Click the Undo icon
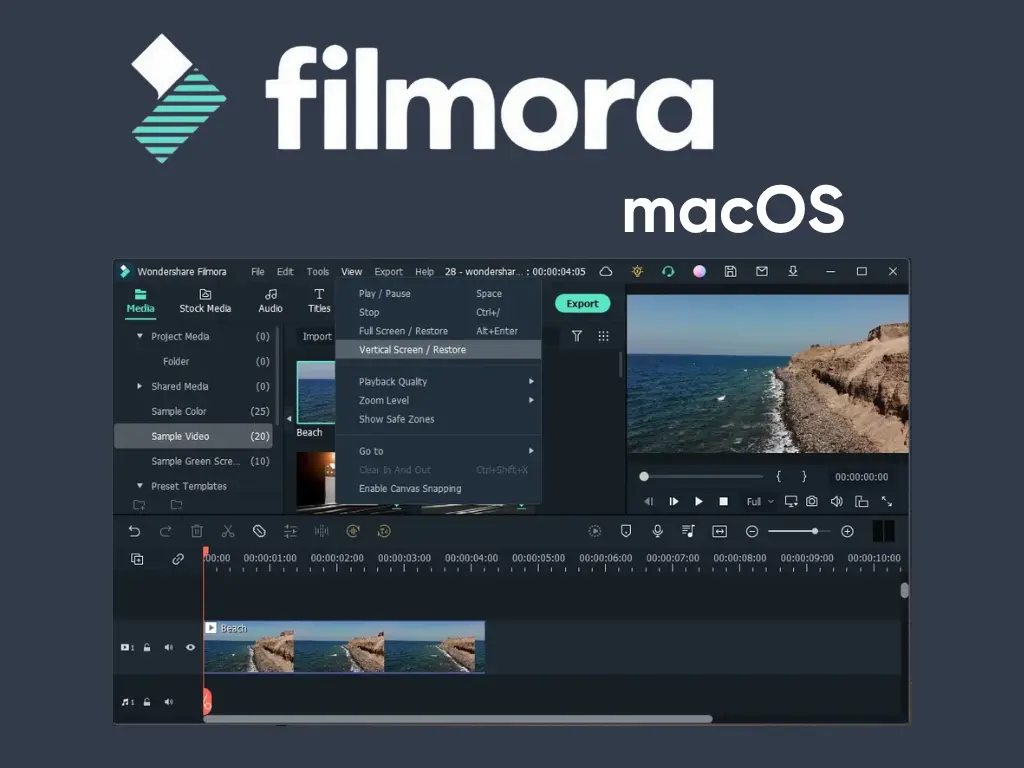Viewport: 1024px width, 768px height. click(x=136, y=531)
